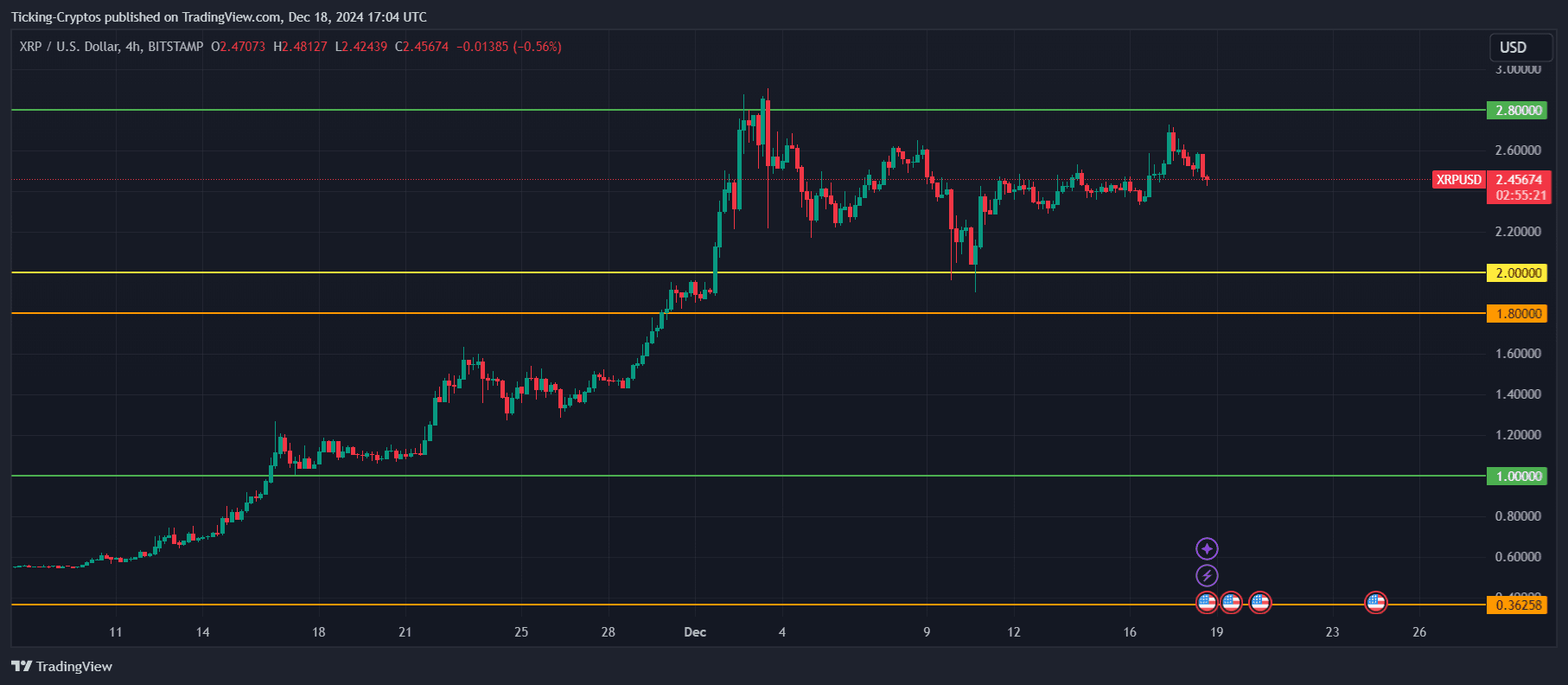1568x685 pixels.
Task: Click the close value C2.45674 in header
Action: (x=422, y=47)
